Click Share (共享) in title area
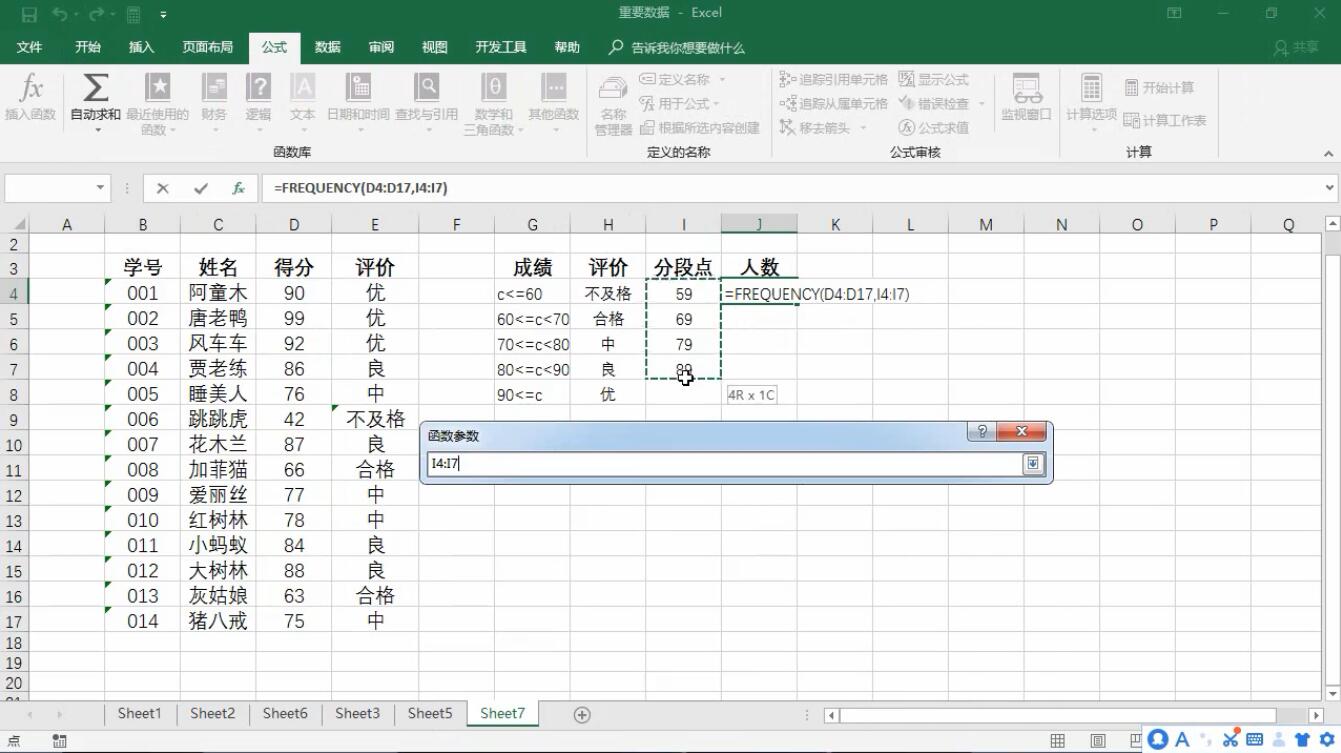1341x753 pixels. tap(1296, 47)
